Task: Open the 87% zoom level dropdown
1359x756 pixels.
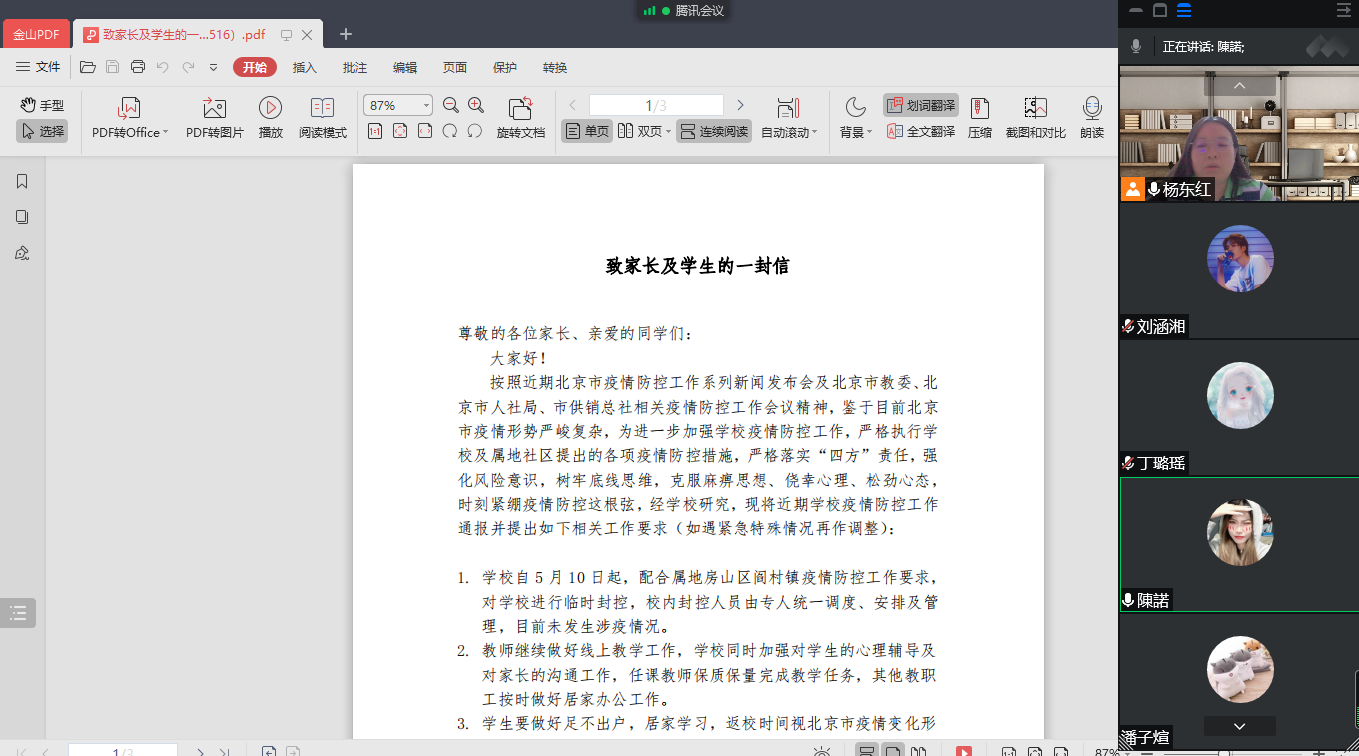Action: click(426, 106)
